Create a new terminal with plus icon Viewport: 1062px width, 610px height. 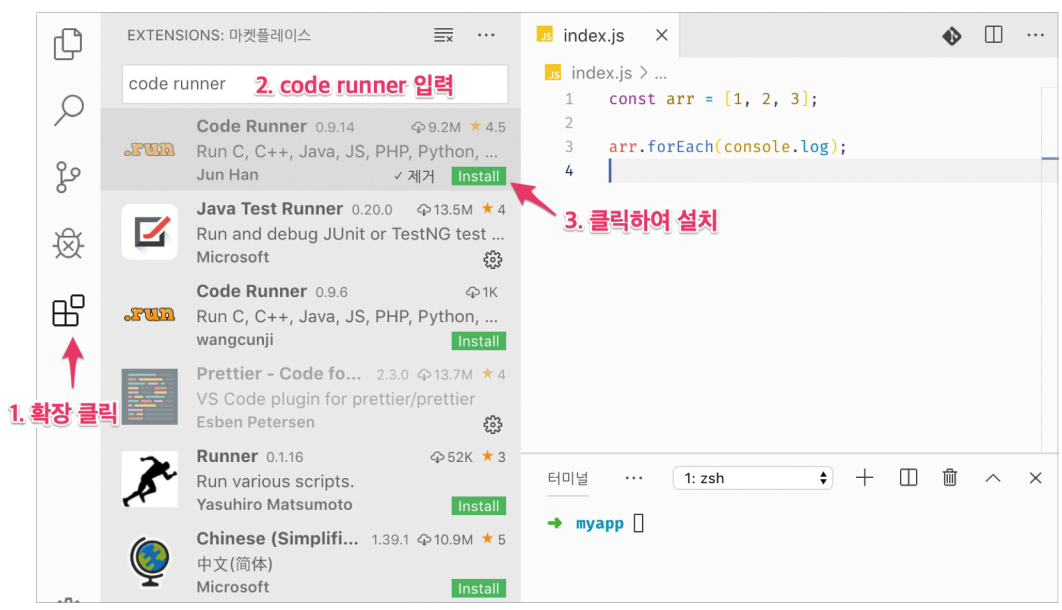point(864,478)
